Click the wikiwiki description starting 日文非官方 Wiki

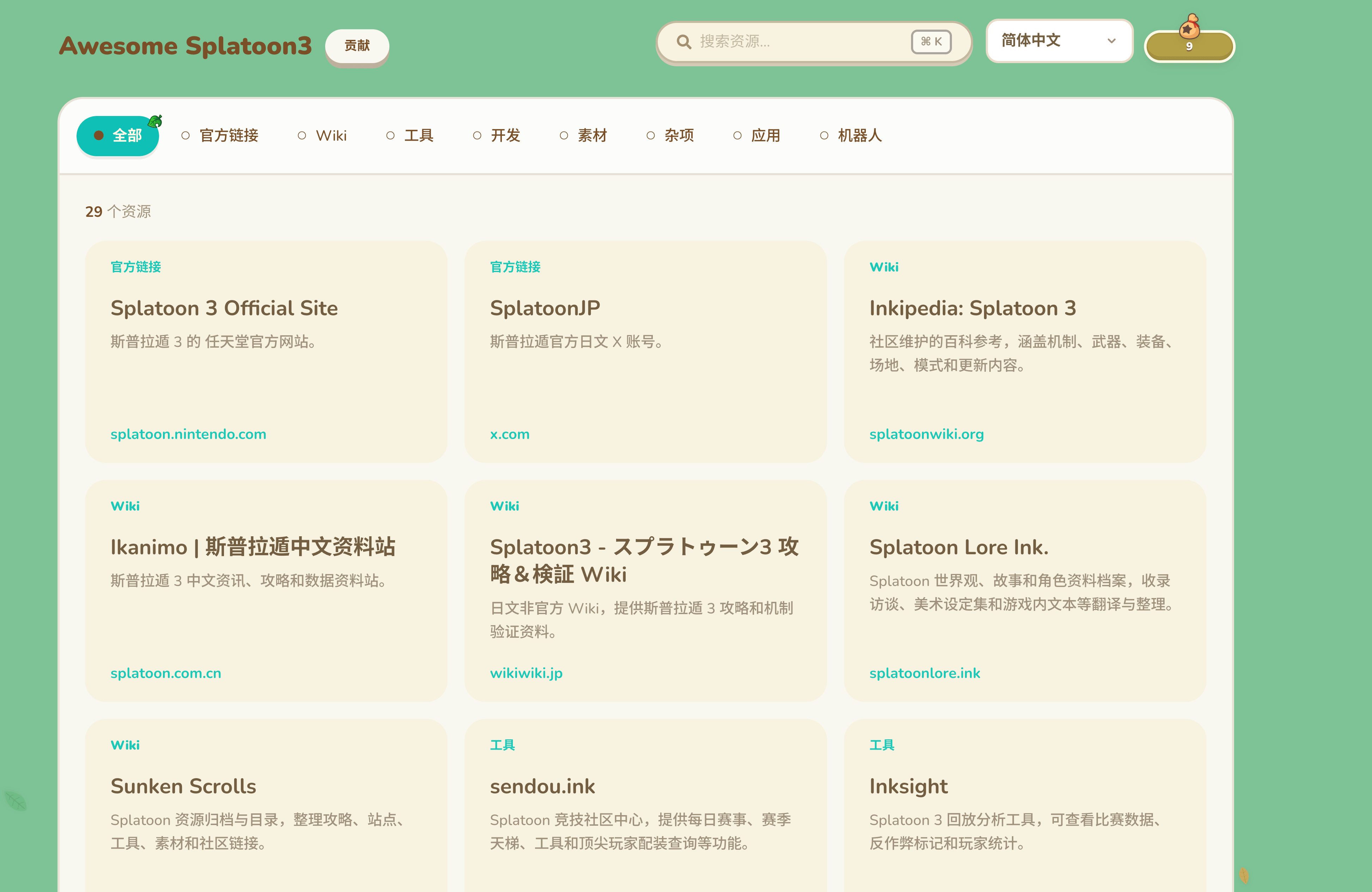(642, 620)
